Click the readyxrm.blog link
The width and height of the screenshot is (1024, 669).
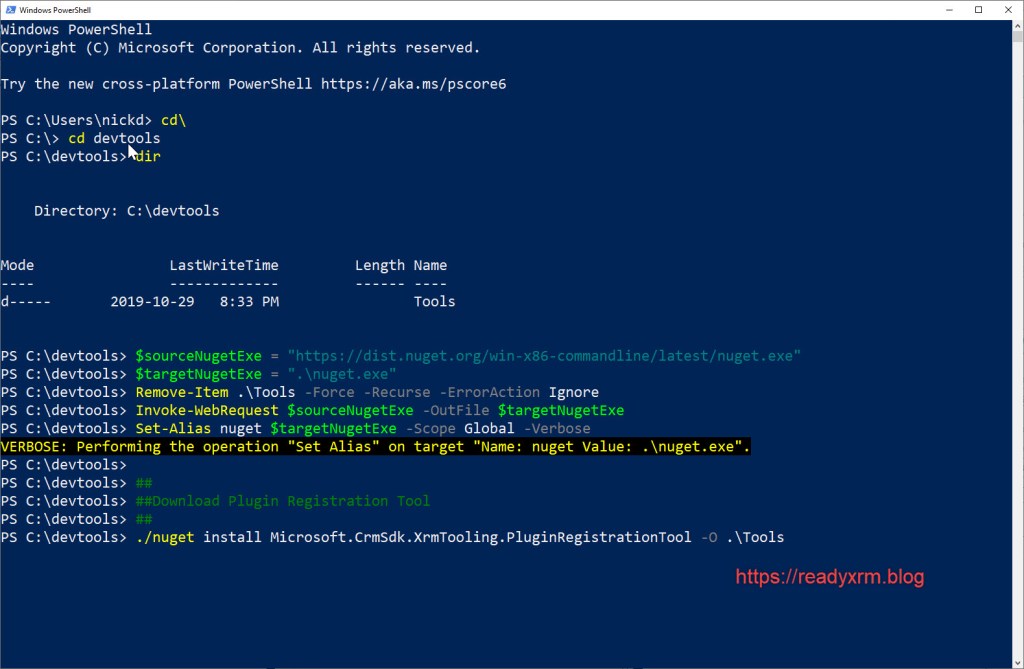(x=830, y=577)
